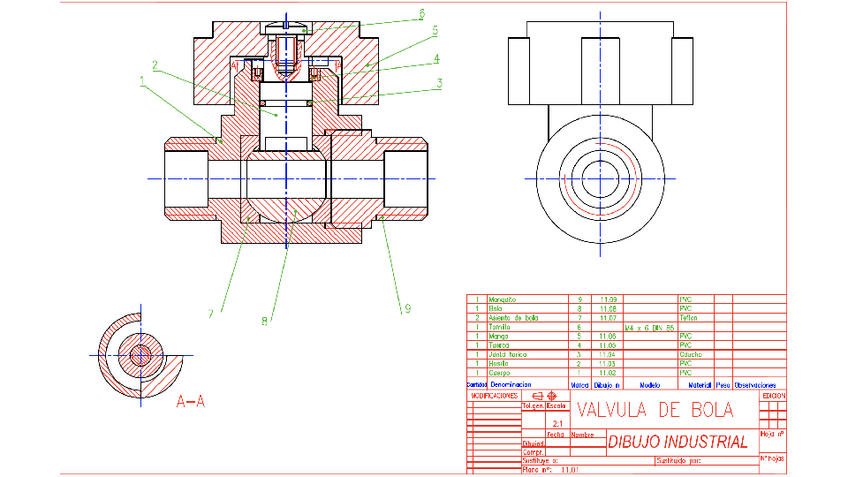Select the Observaciones column header
Viewport: 848px width, 477px height.
pos(755,384)
